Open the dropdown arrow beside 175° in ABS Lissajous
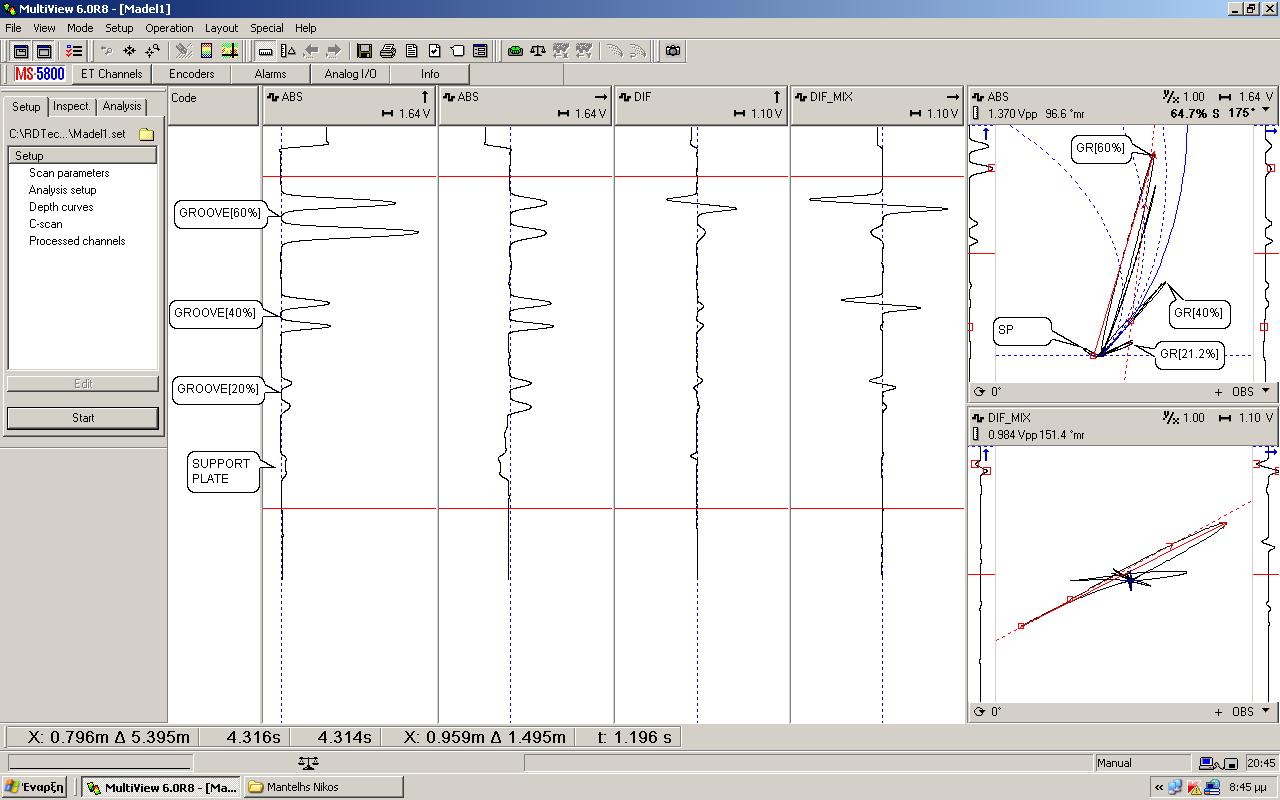 [1267, 112]
